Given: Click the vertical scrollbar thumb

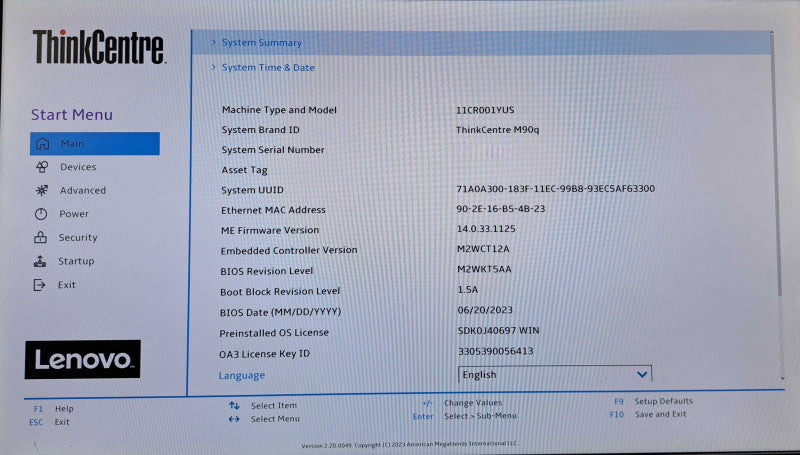Looking at the screenshot, I should pos(777,163).
